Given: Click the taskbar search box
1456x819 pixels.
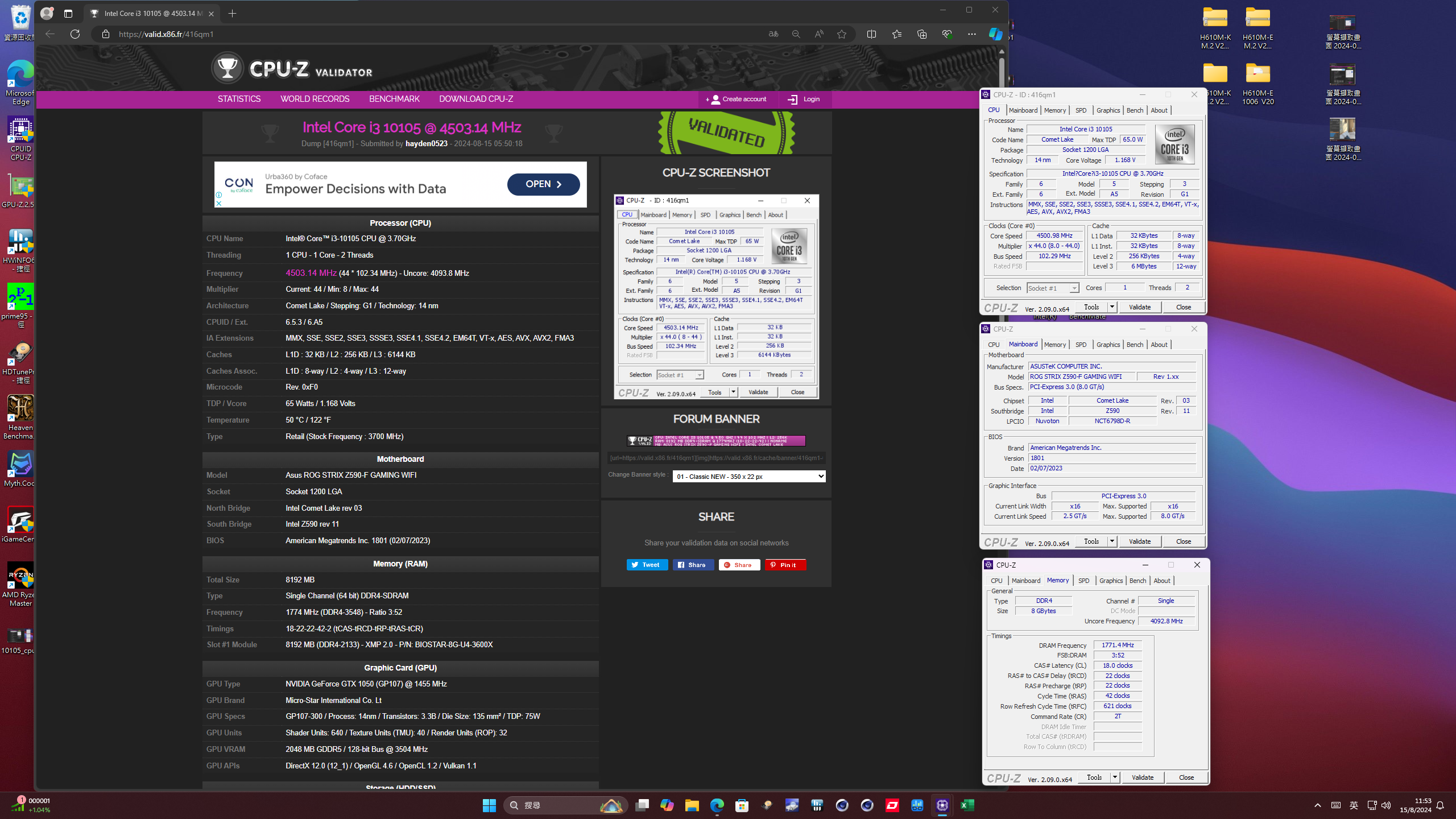Looking at the screenshot, I should (x=565, y=805).
